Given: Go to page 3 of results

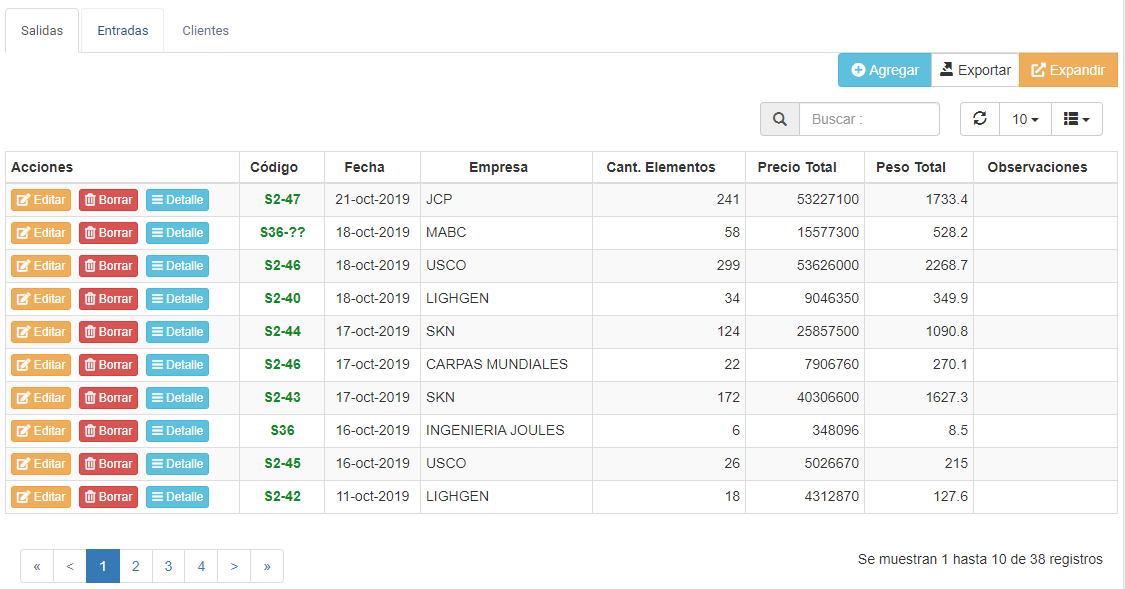Looking at the screenshot, I should click(x=168, y=566).
